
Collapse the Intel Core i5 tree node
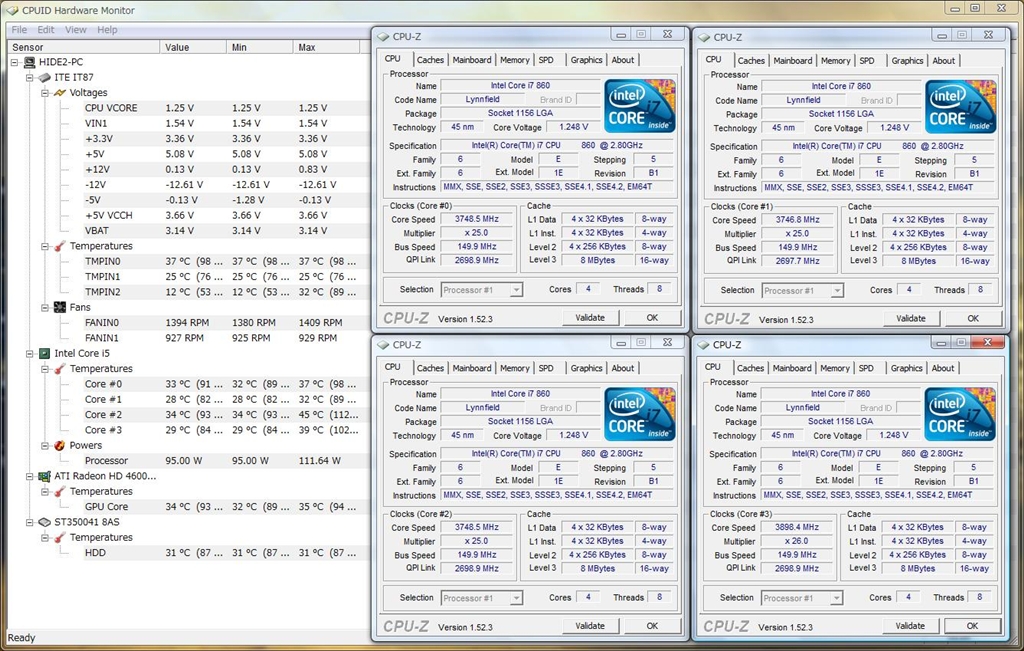pyautogui.click(x=30, y=354)
